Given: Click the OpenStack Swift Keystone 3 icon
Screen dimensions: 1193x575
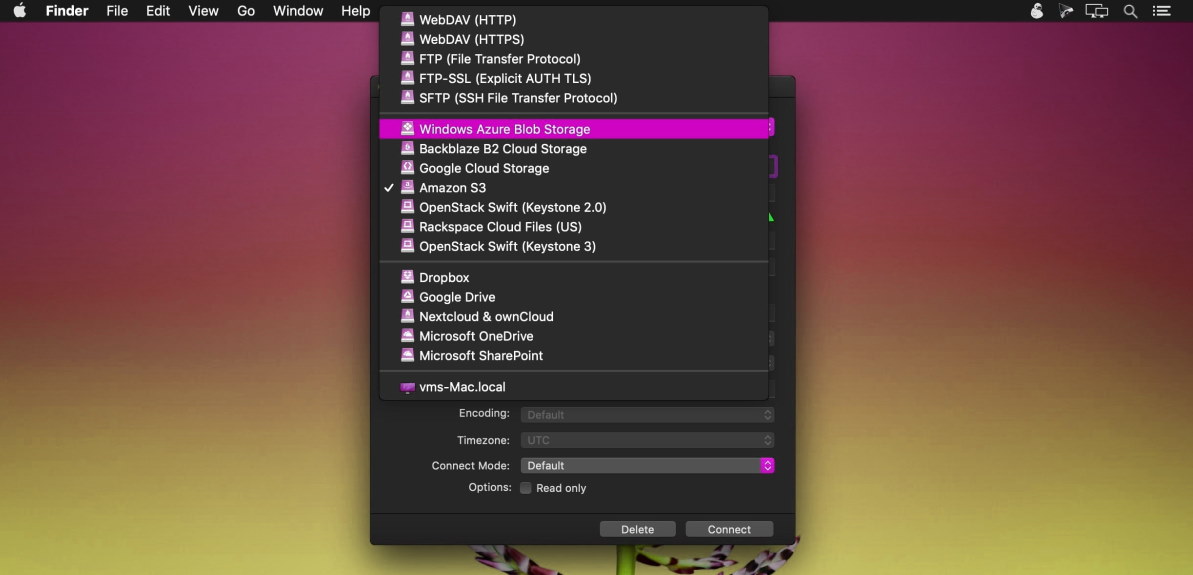Looking at the screenshot, I should click(407, 246).
